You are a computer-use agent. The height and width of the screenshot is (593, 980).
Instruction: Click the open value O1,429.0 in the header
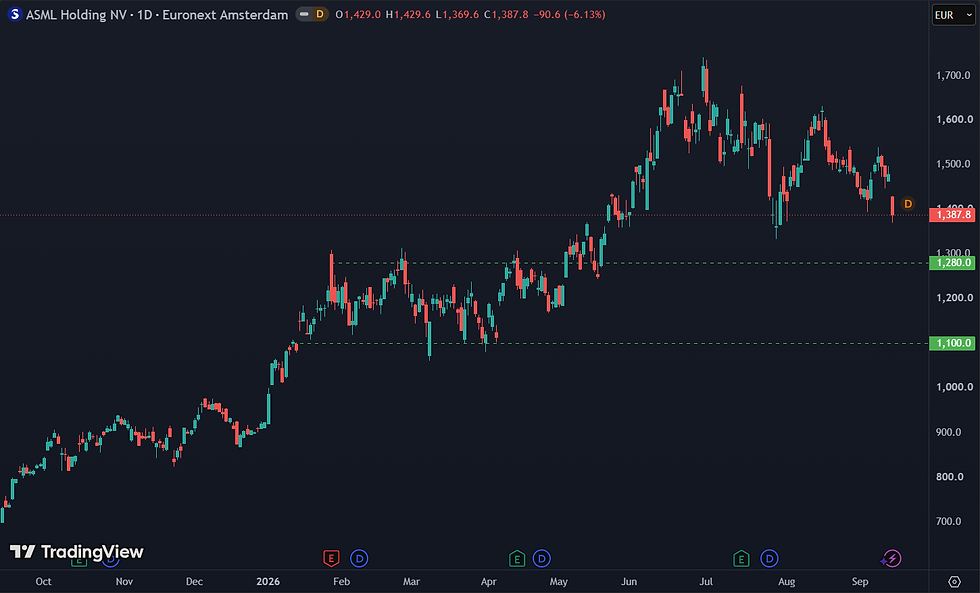[358, 14]
